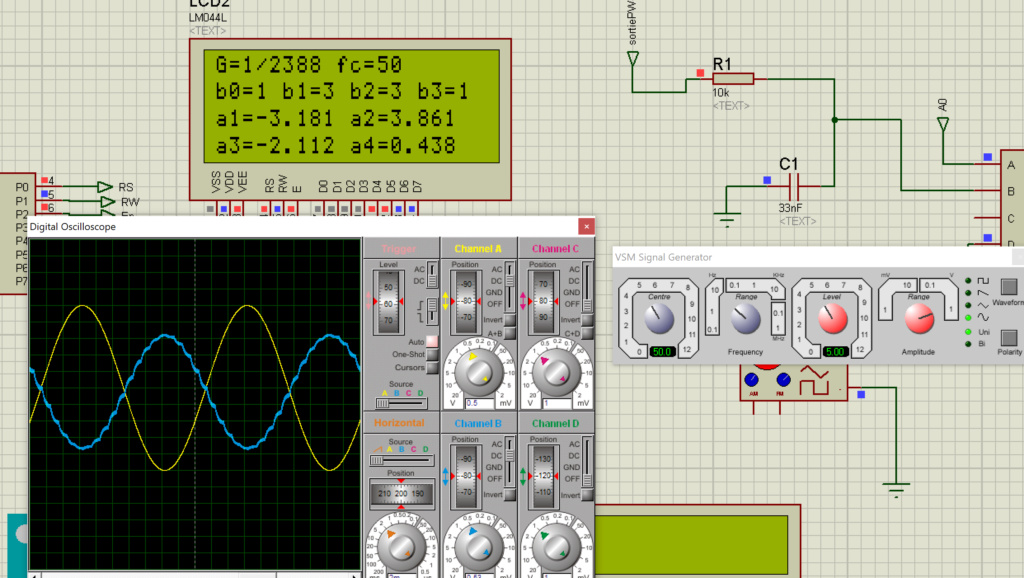The image size is (1024, 578).
Task: Click the Channel B position arrows icon
Action: pyautogui.click(x=446, y=476)
